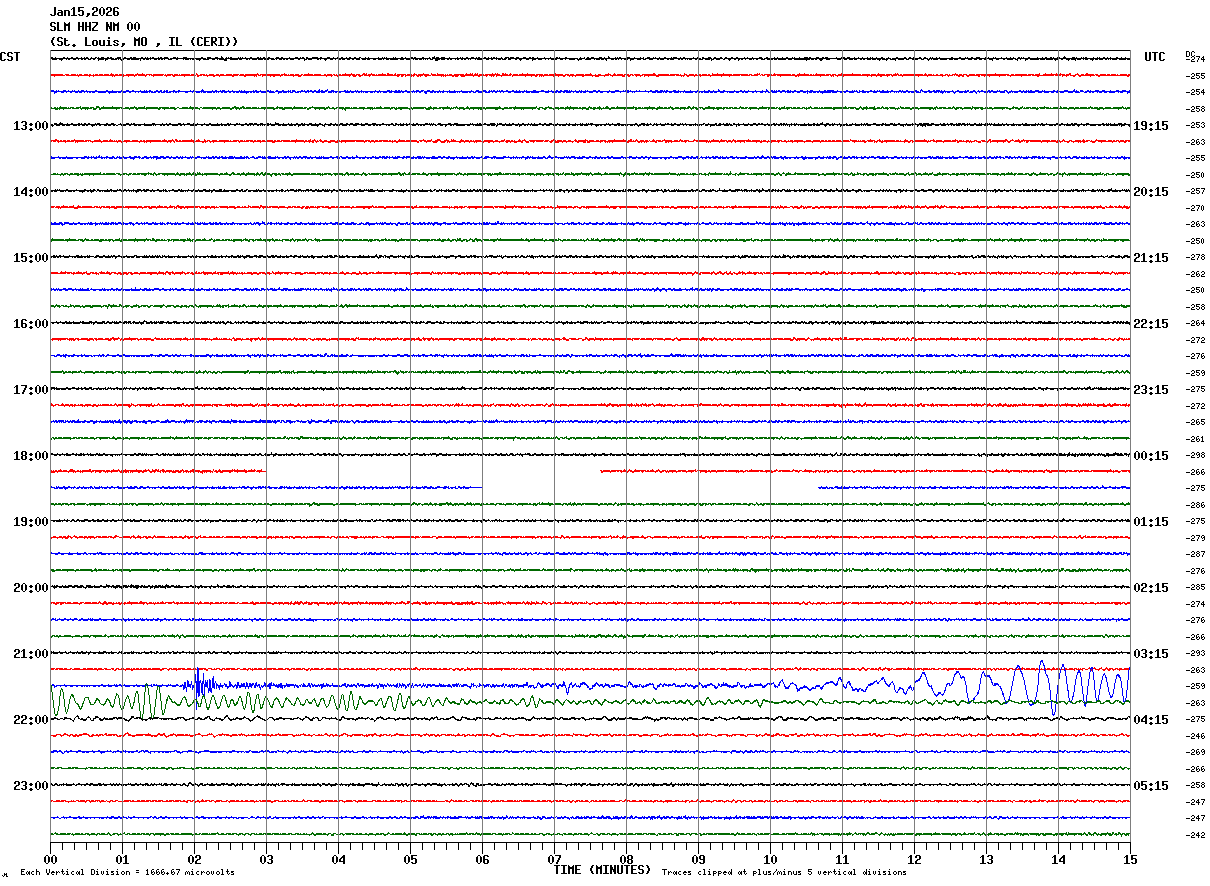
Task: Select the 04:15 UTC time label
Action: pos(1151,720)
